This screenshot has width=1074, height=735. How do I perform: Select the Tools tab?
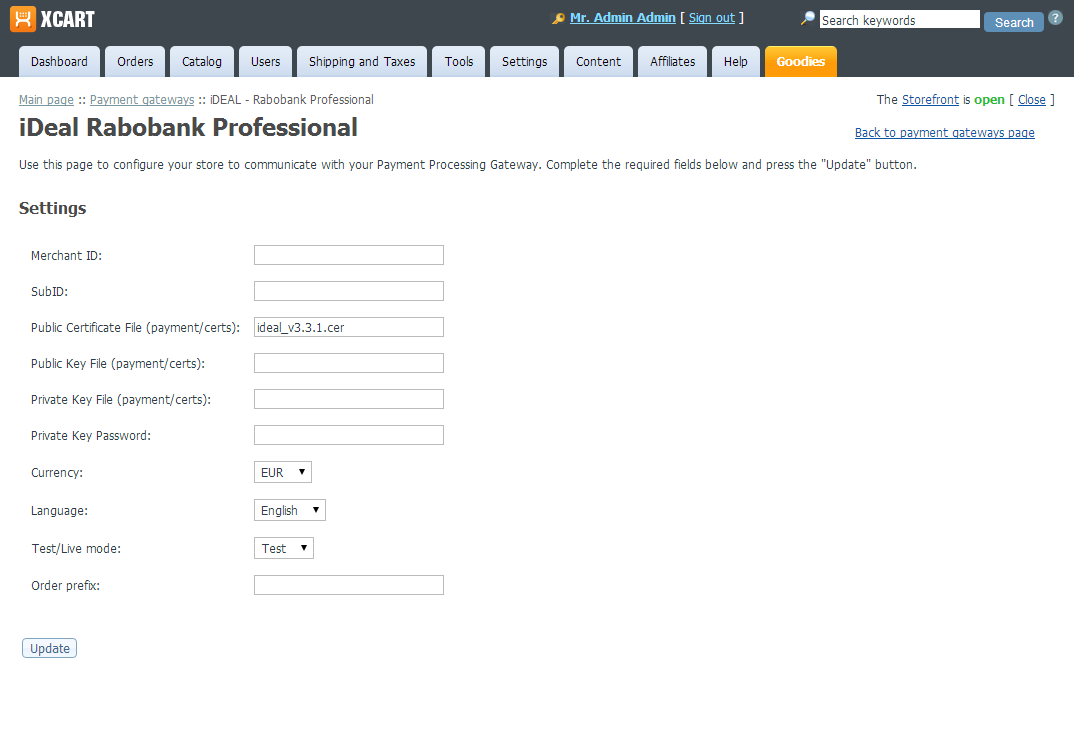pyautogui.click(x=459, y=62)
